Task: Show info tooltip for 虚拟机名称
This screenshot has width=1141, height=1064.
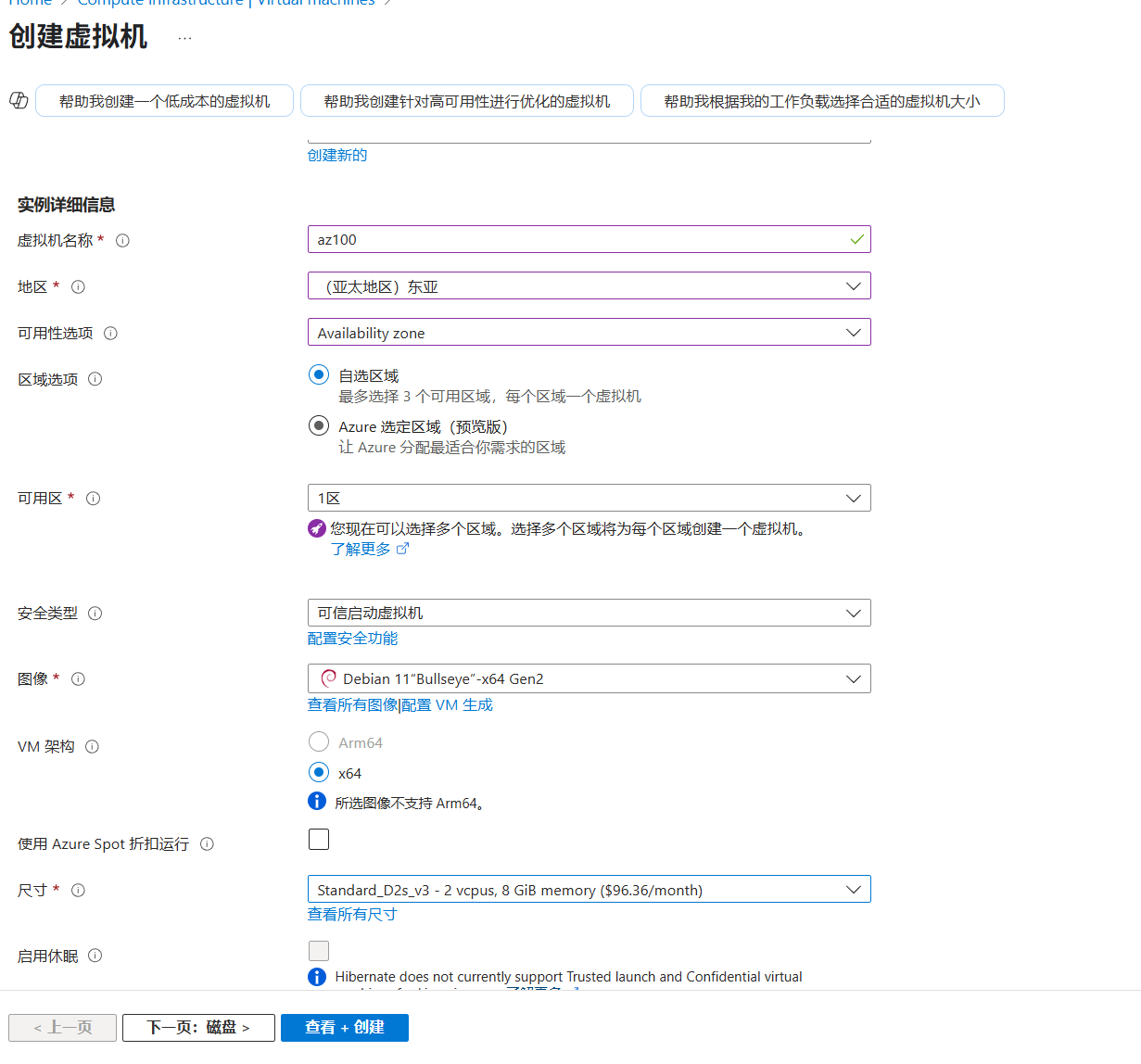Action: click(x=122, y=240)
